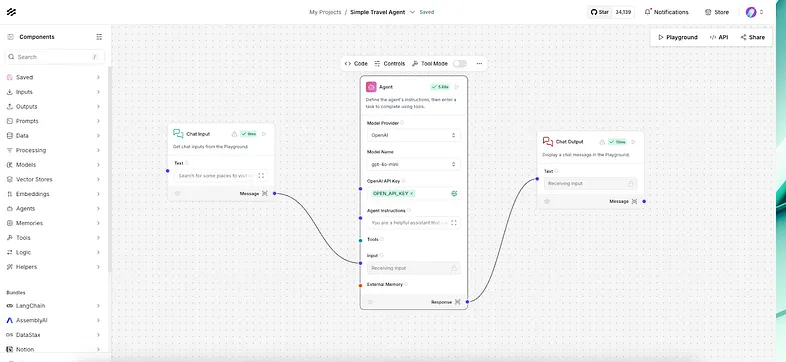786x362 pixels.
Task: Expand the Data category
Action: point(54,135)
